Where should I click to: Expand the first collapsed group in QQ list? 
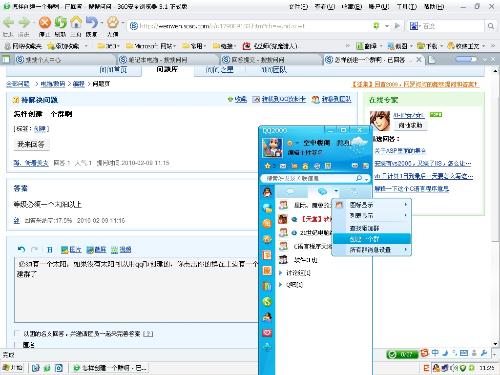pos(281,273)
